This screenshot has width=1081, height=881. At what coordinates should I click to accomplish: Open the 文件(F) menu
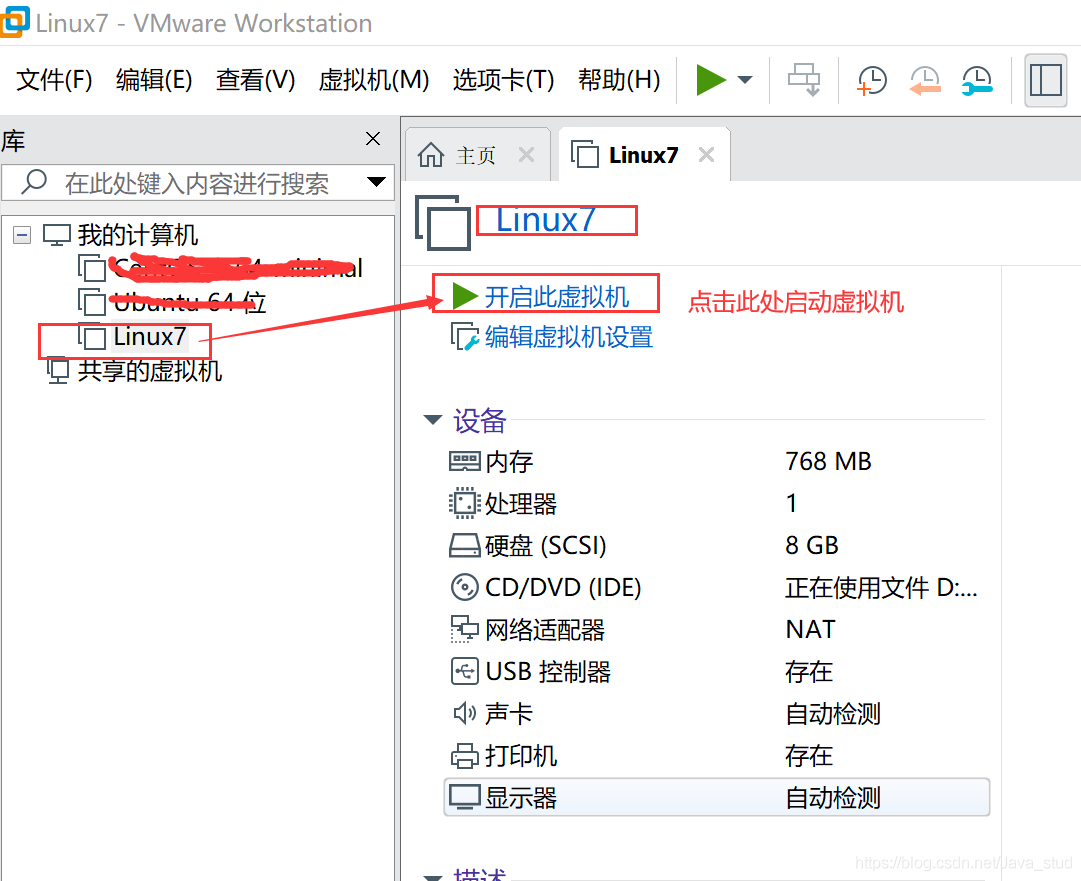[54, 80]
